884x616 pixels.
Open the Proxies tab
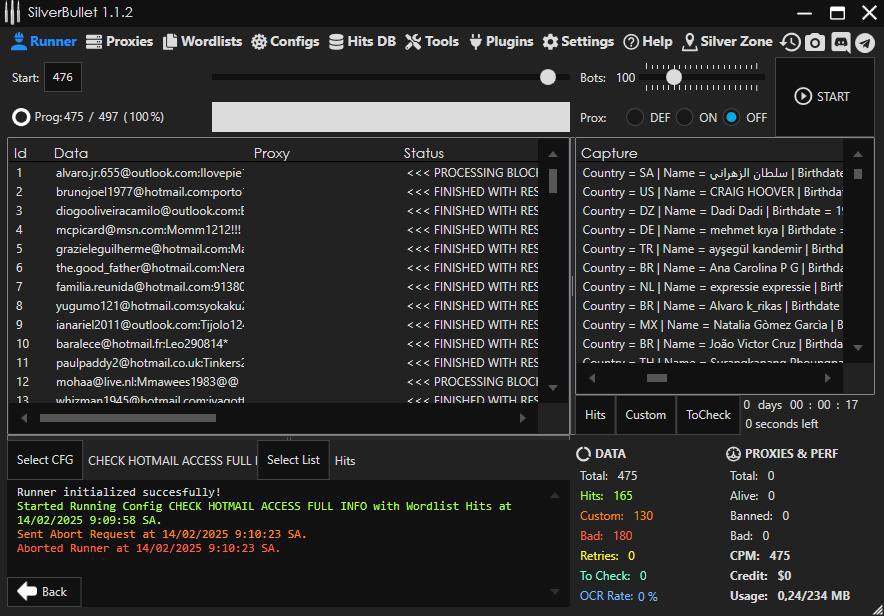point(119,41)
